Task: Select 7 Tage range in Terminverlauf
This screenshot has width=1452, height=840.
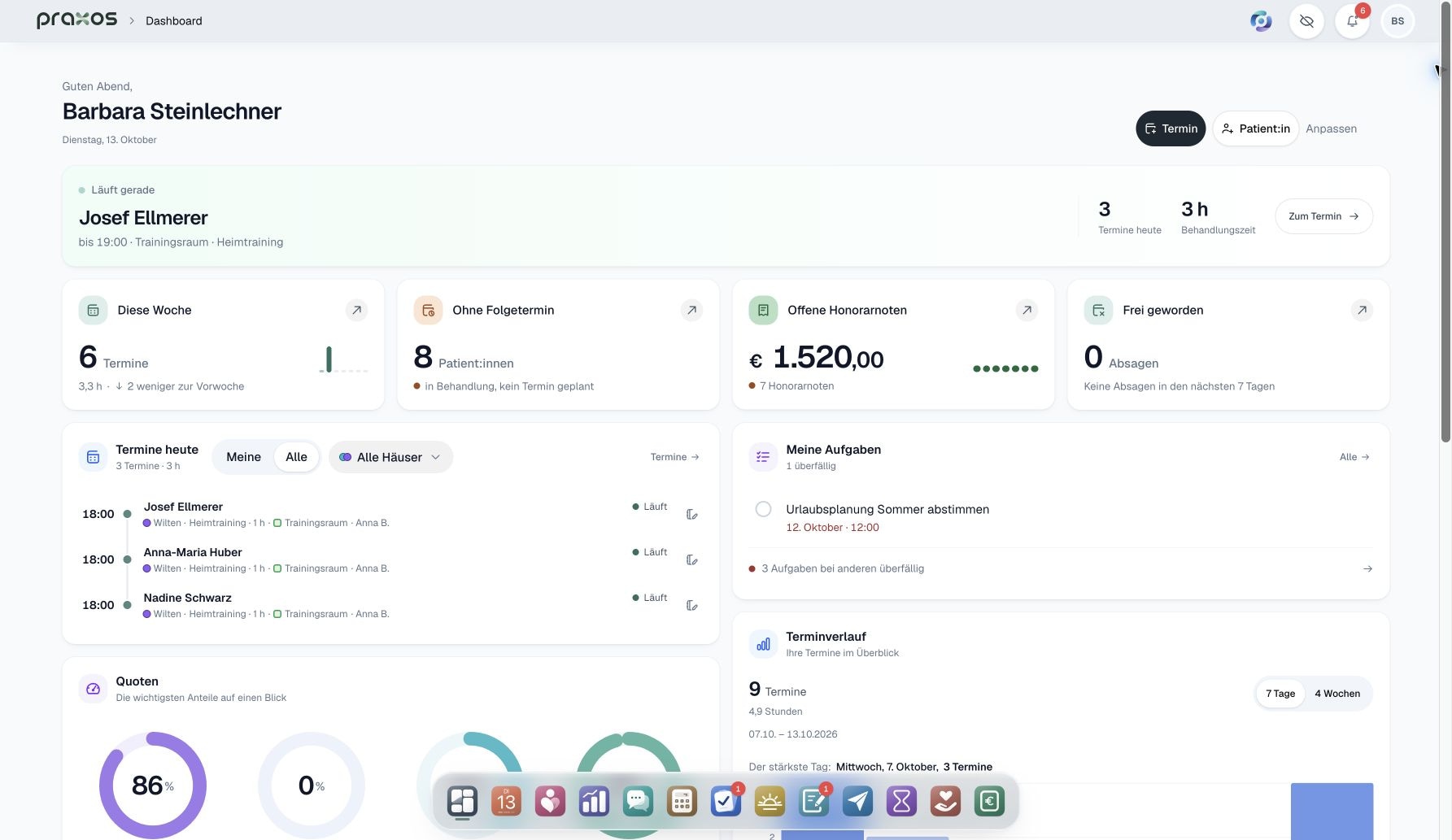Action: tap(1280, 694)
